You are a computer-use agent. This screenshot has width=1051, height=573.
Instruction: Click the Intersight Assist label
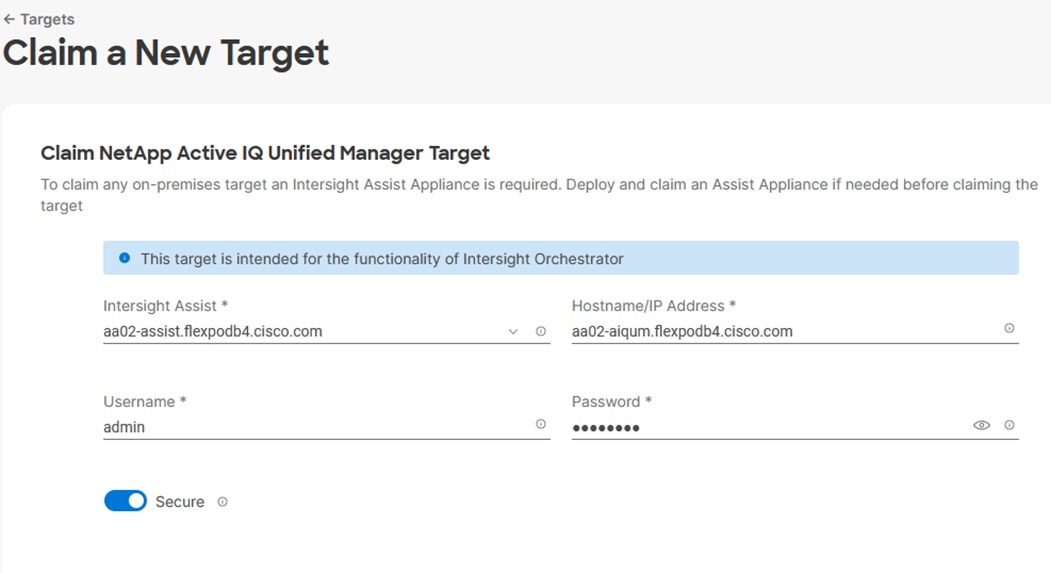166,306
